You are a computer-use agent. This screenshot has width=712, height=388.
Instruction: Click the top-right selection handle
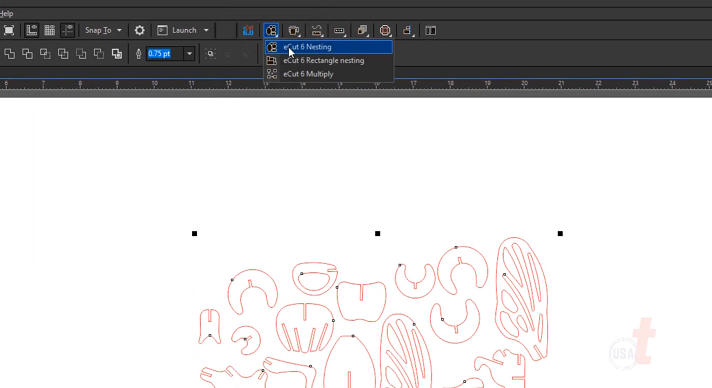560,234
